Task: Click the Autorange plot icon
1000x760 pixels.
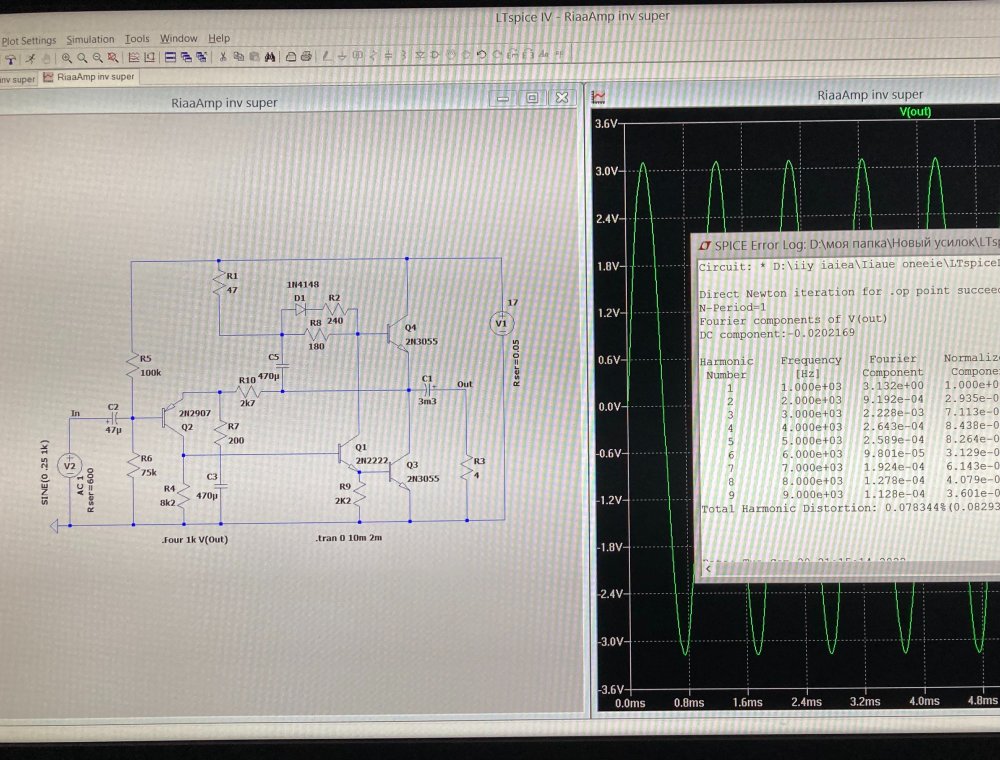Action: (132, 58)
